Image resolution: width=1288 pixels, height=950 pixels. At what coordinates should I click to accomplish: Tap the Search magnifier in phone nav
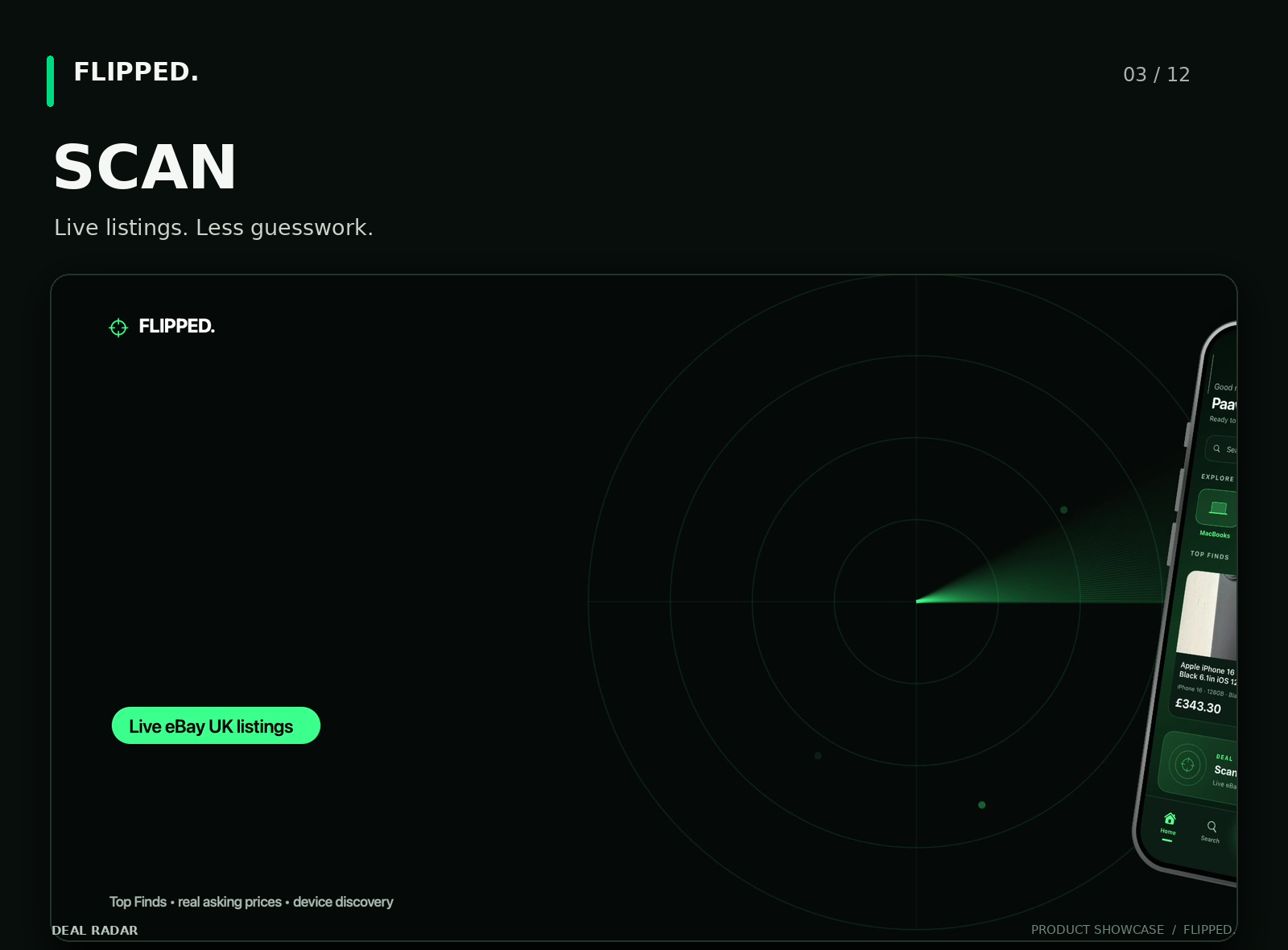1212,827
